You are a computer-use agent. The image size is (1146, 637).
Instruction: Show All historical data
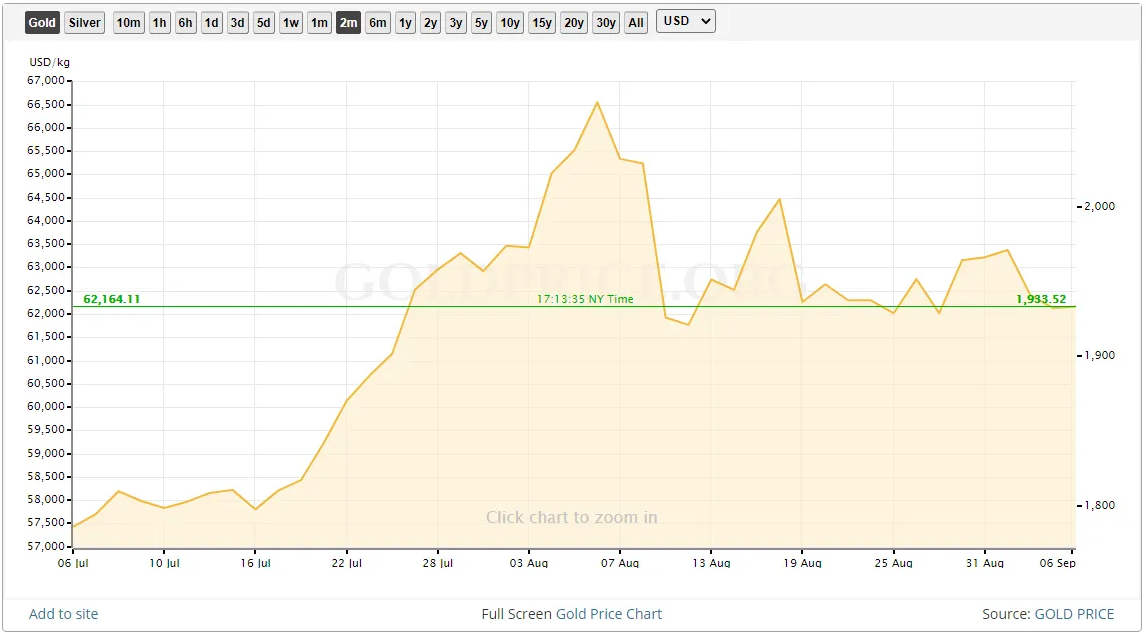[636, 23]
